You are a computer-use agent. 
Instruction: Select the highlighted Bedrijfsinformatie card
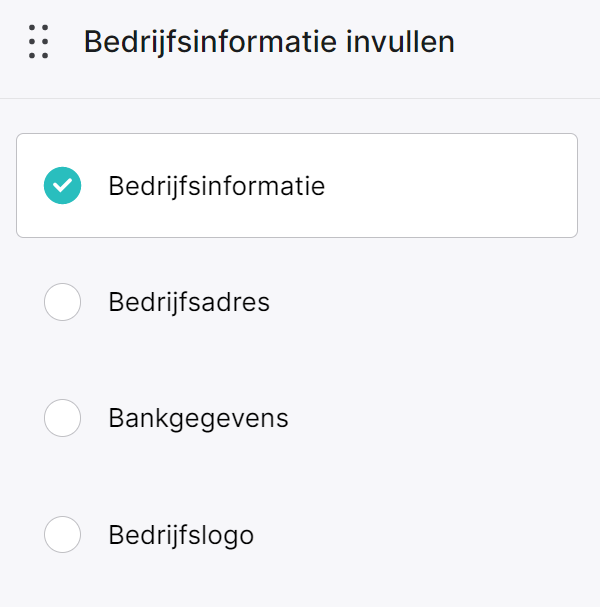click(x=297, y=185)
